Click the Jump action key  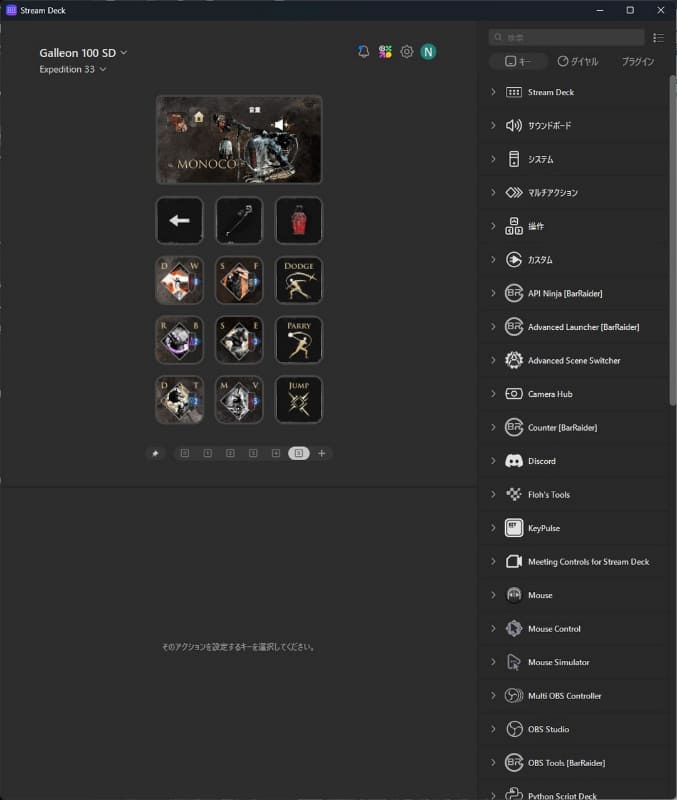point(299,399)
